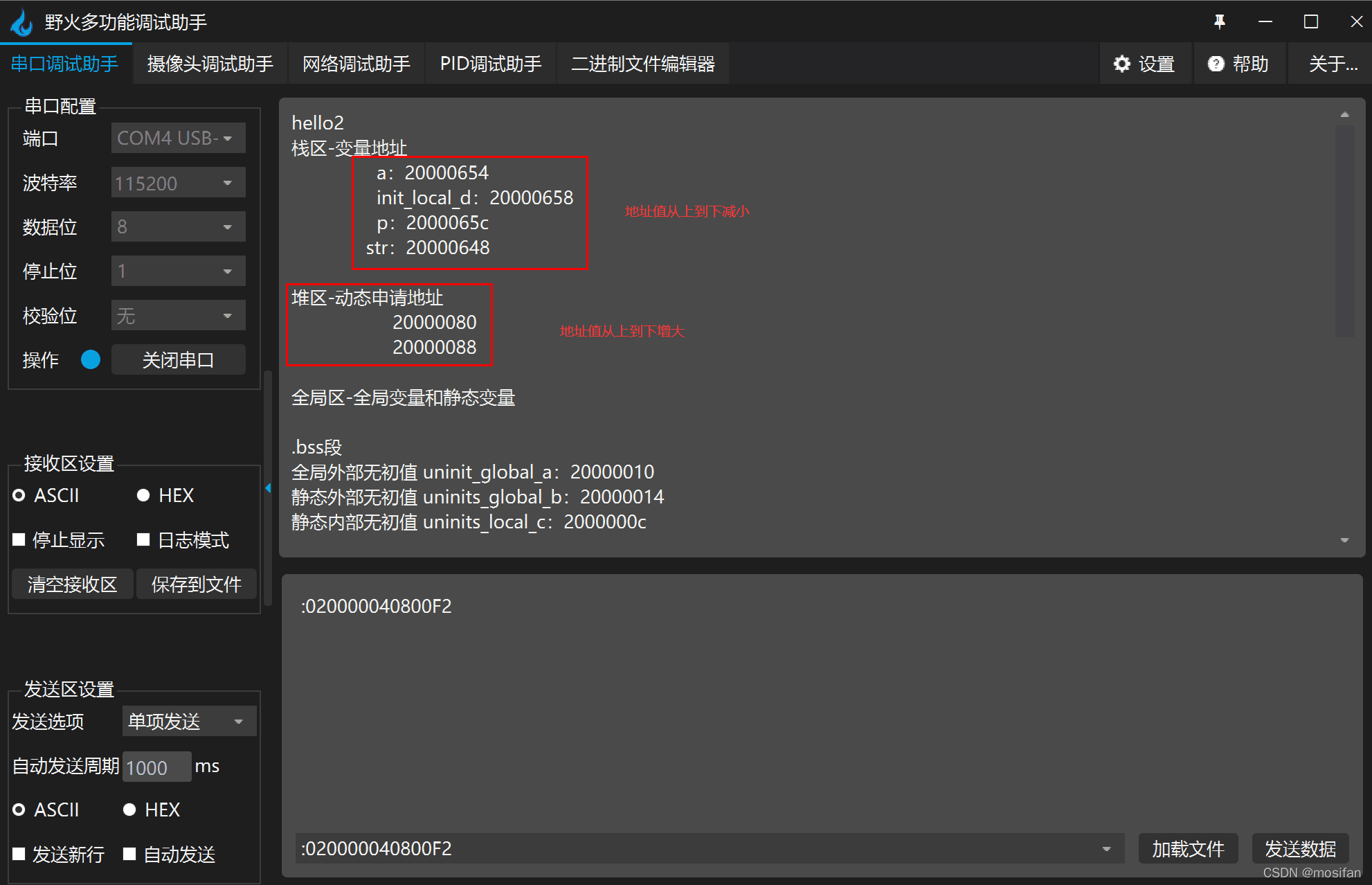Select ASCII in send settings
The width and height of the screenshot is (1372, 885).
(x=46, y=810)
